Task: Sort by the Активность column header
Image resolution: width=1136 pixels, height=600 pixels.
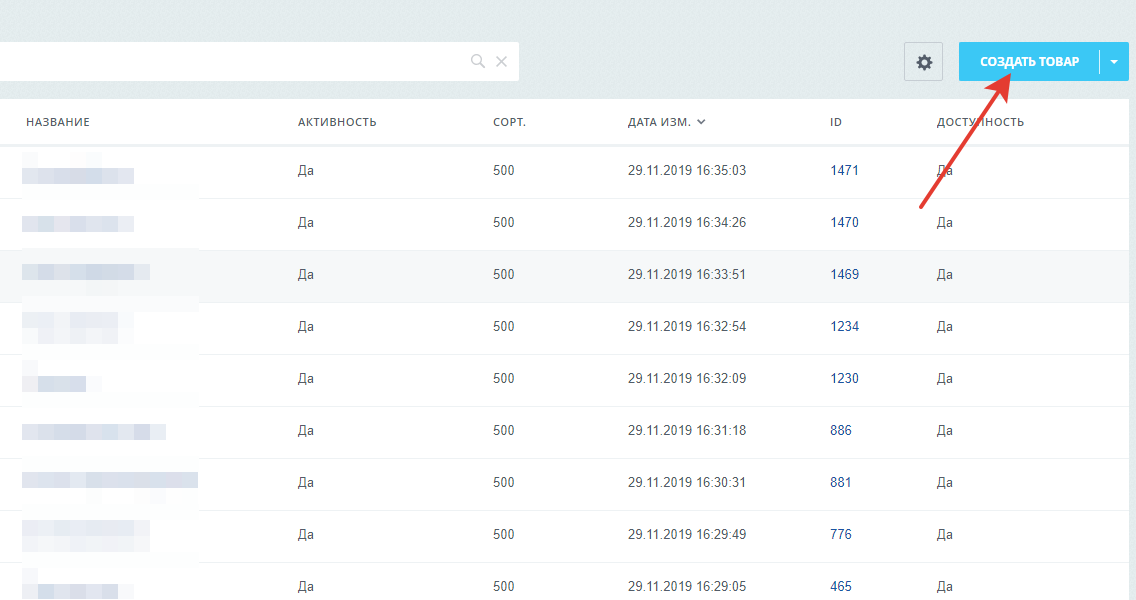Action: coord(337,122)
